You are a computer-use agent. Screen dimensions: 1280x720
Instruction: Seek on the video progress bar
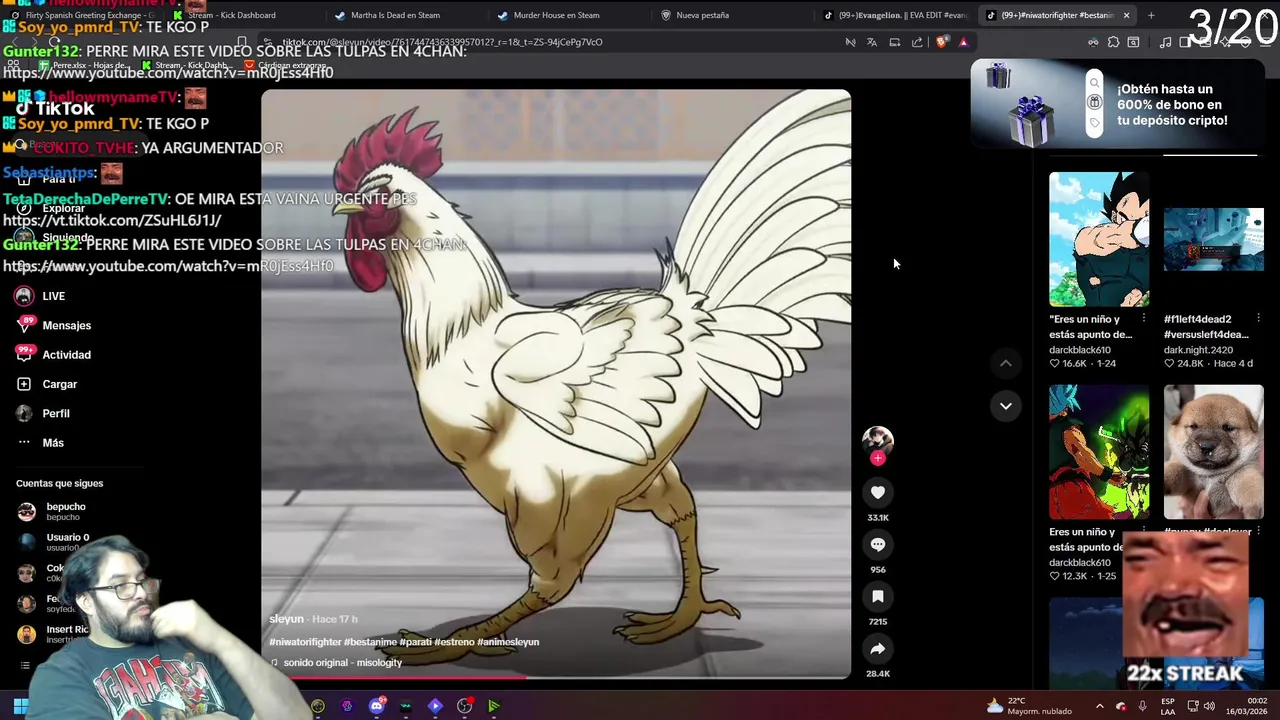(x=556, y=676)
